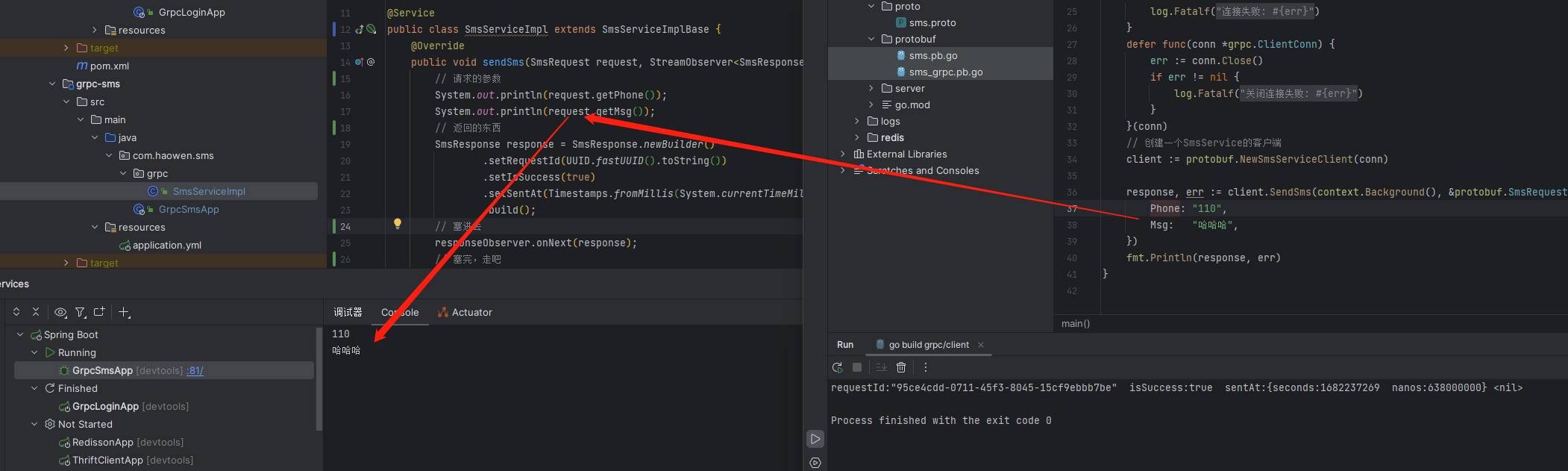The image size is (1568, 471).
Task: Click line number 24 in Java gutter
Action: click(345, 226)
